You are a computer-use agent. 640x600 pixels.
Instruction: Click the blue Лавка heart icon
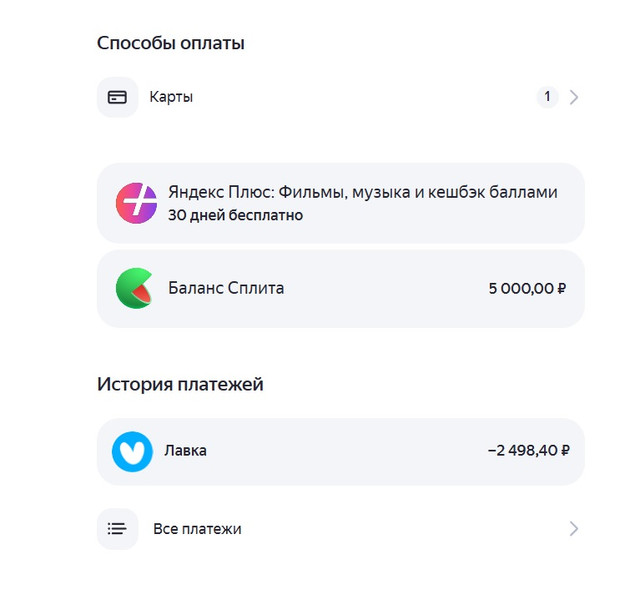(132, 451)
